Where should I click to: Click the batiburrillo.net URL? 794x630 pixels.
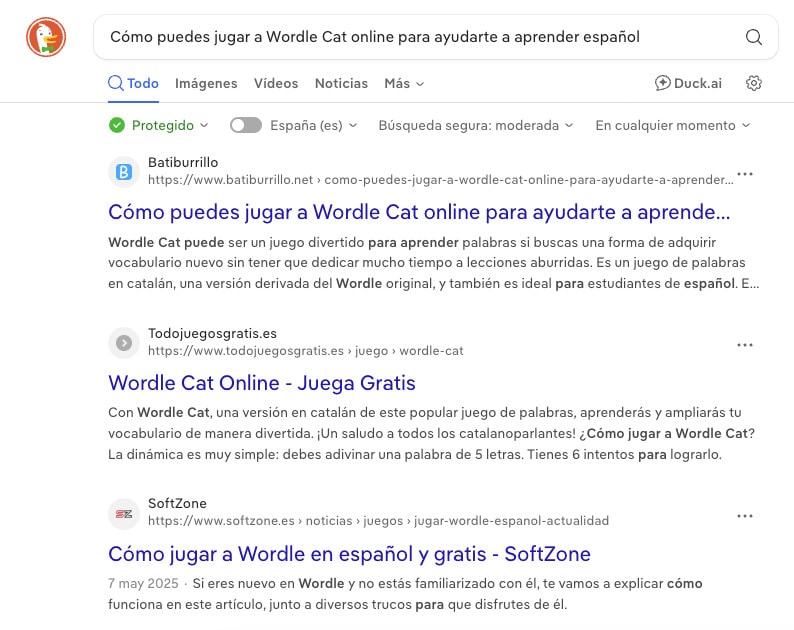point(441,180)
